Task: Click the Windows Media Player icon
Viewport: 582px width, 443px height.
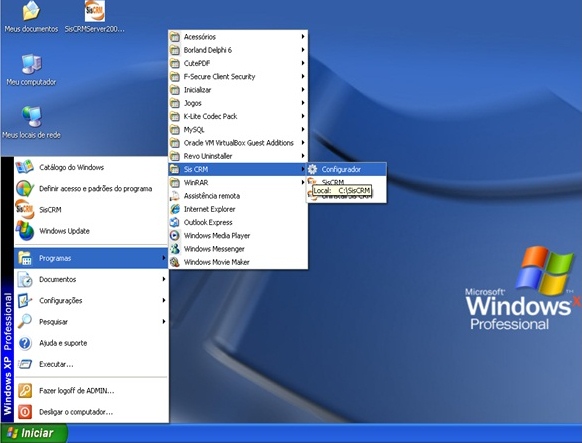Action: click(x=175, y=236)
